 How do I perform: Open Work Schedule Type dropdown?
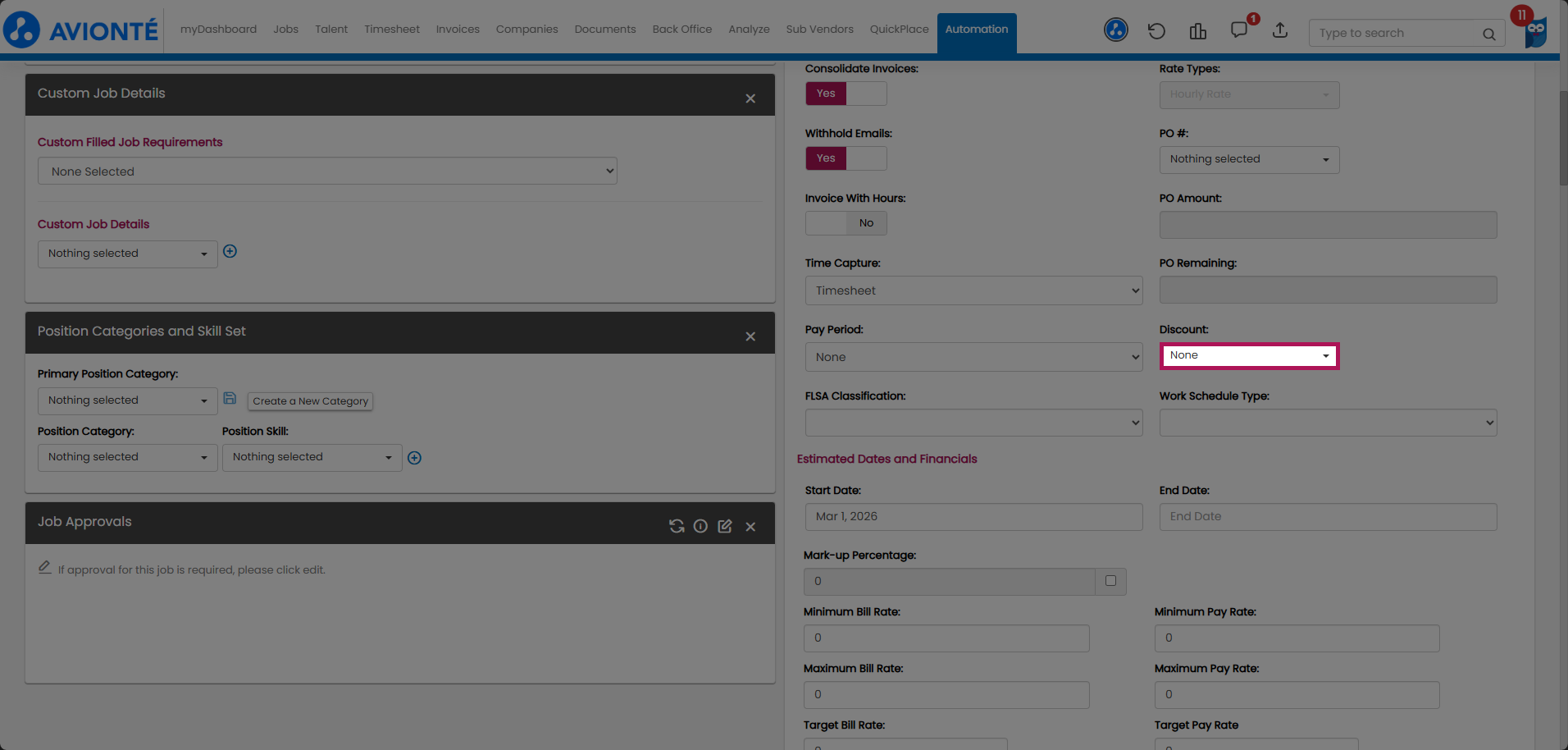click(x=1329, y=423)
